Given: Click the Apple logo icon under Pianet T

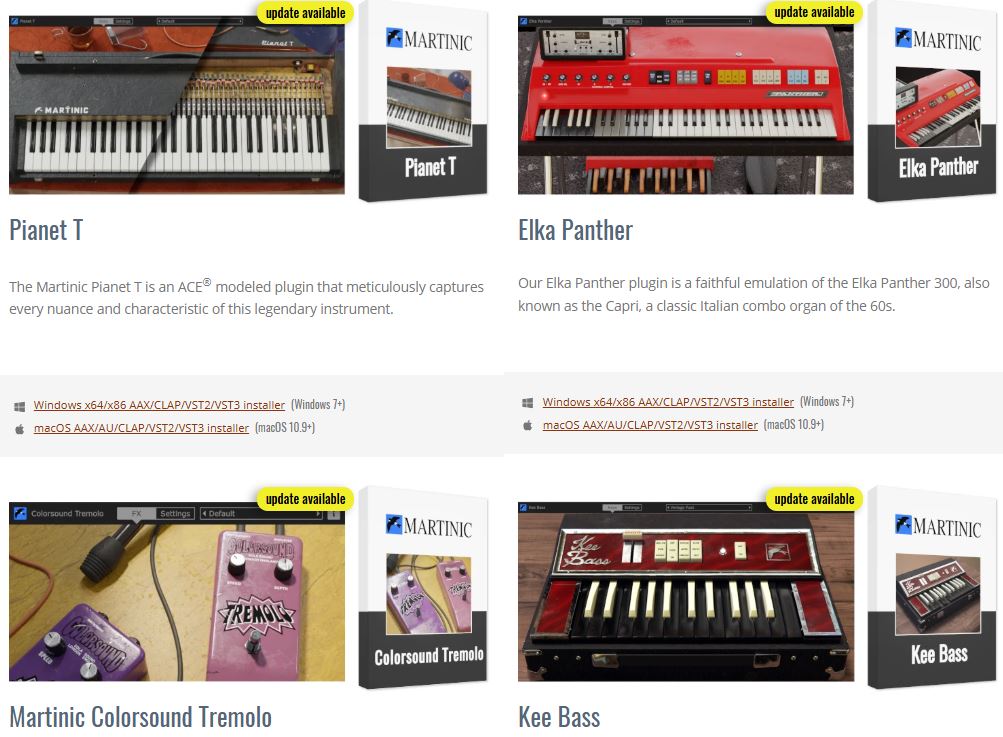Looking at the screenshot, I should point(19,429).
